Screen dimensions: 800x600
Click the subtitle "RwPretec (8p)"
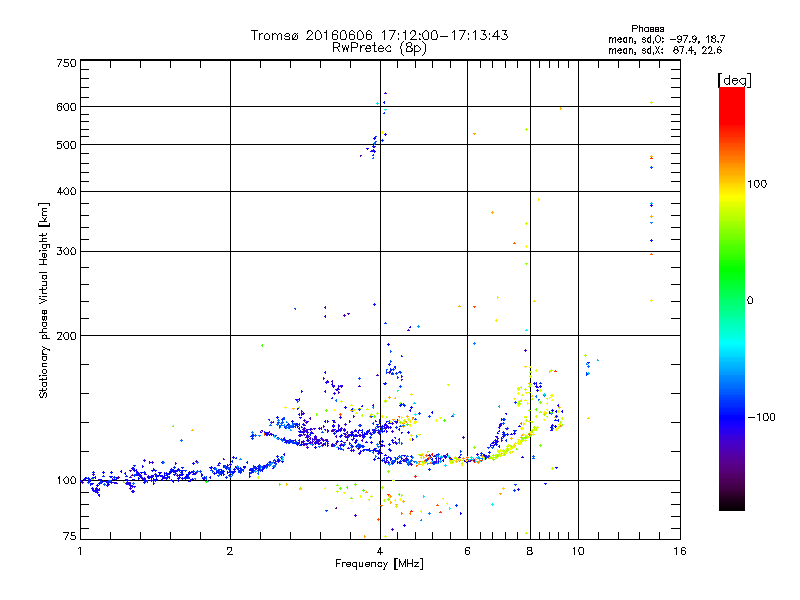379,48
